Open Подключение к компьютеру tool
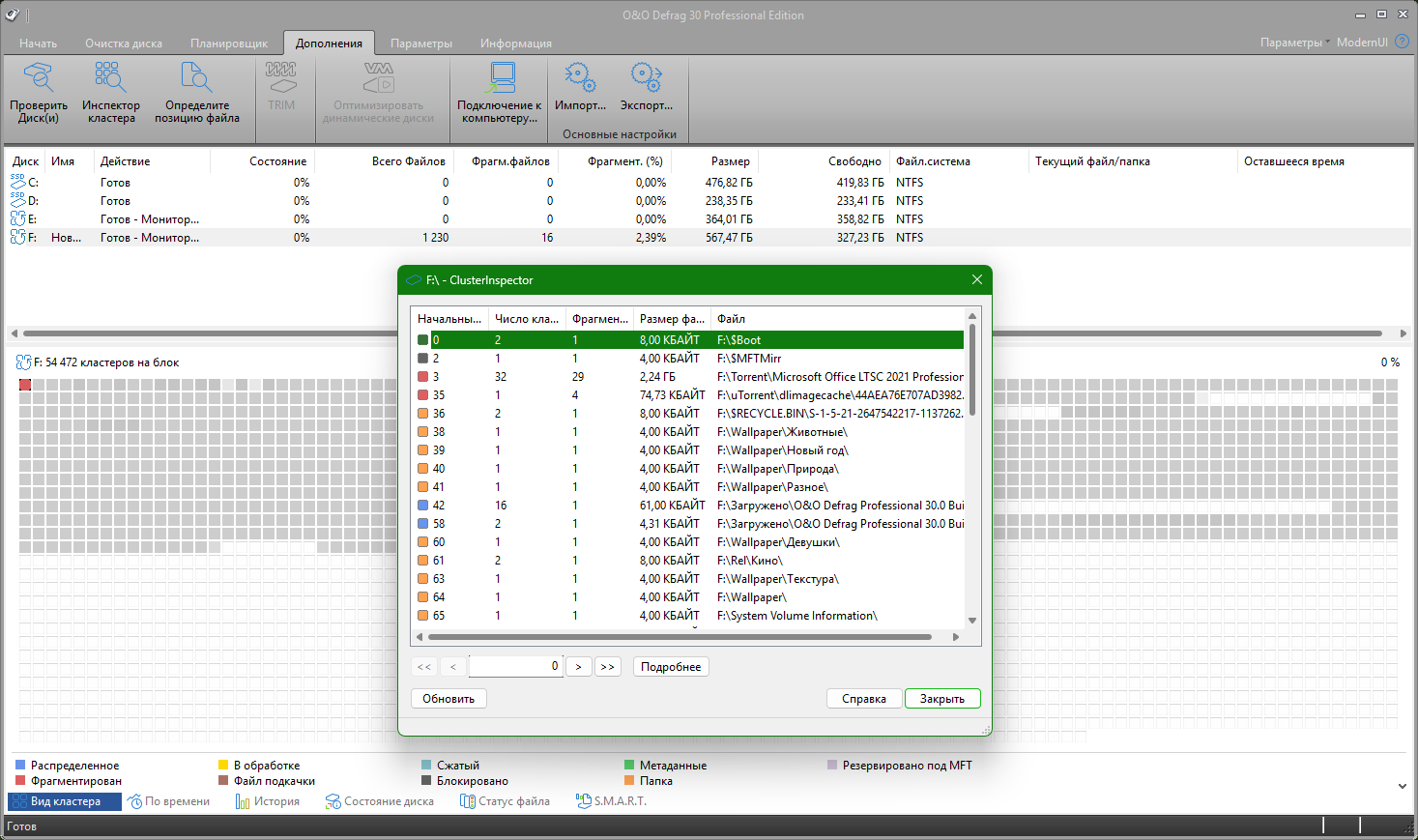 pyautogui.click(x=499, y=78)
